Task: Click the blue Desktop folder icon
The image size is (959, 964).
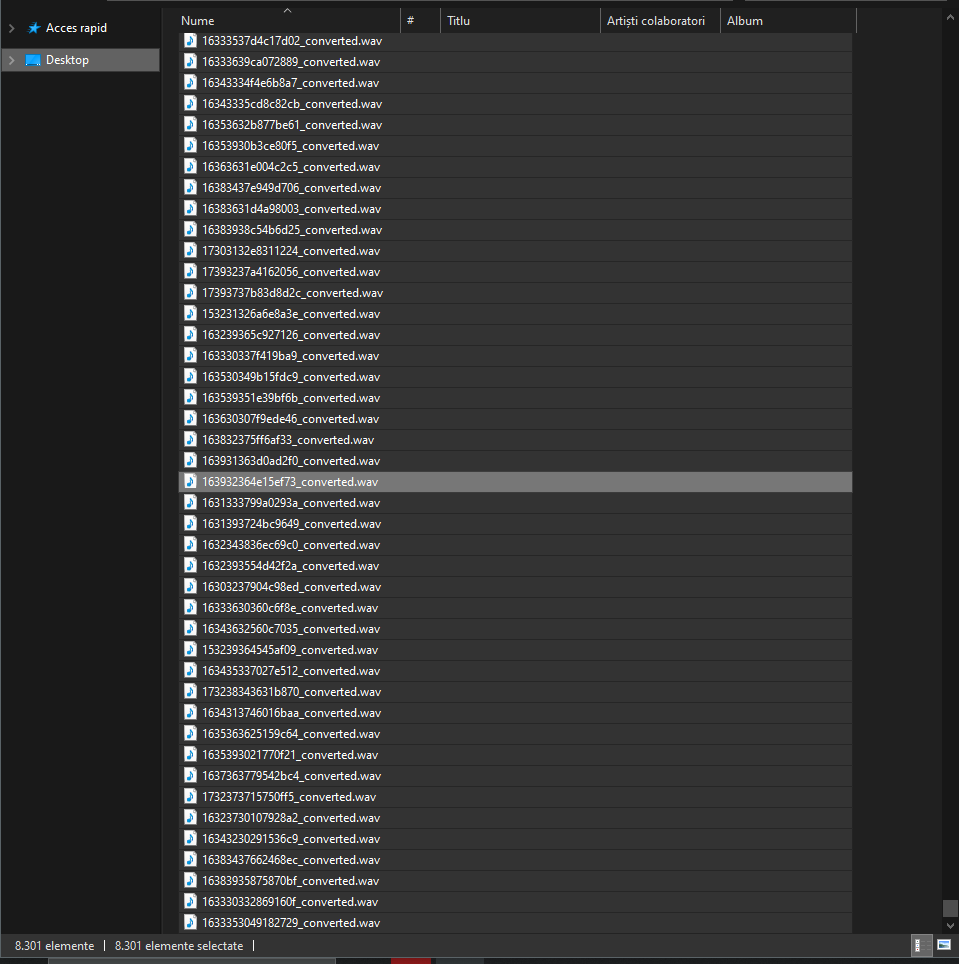Action: coord(33,60)
